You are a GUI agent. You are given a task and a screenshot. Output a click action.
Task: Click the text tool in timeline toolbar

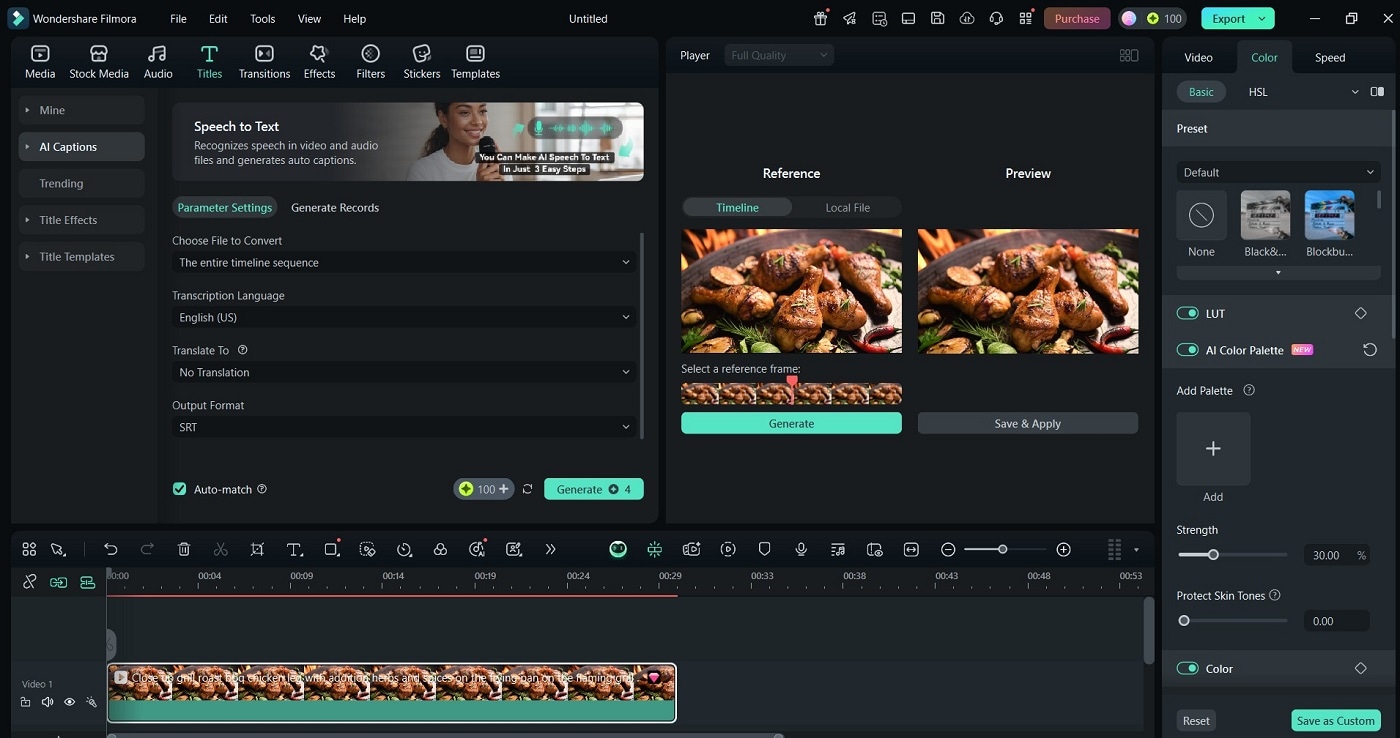(294, 549)
